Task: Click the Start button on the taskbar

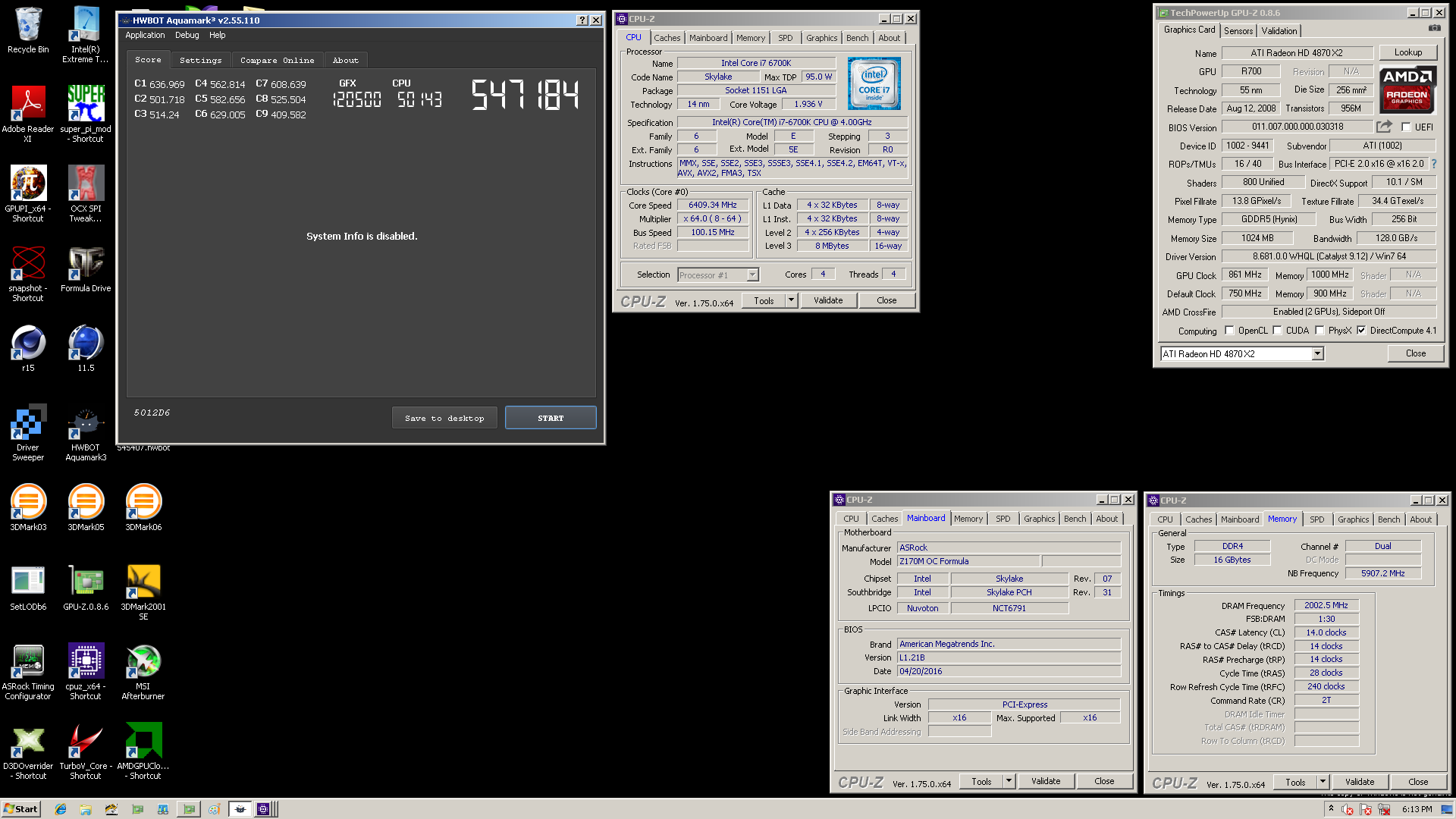Action: [x=20, y=809]
